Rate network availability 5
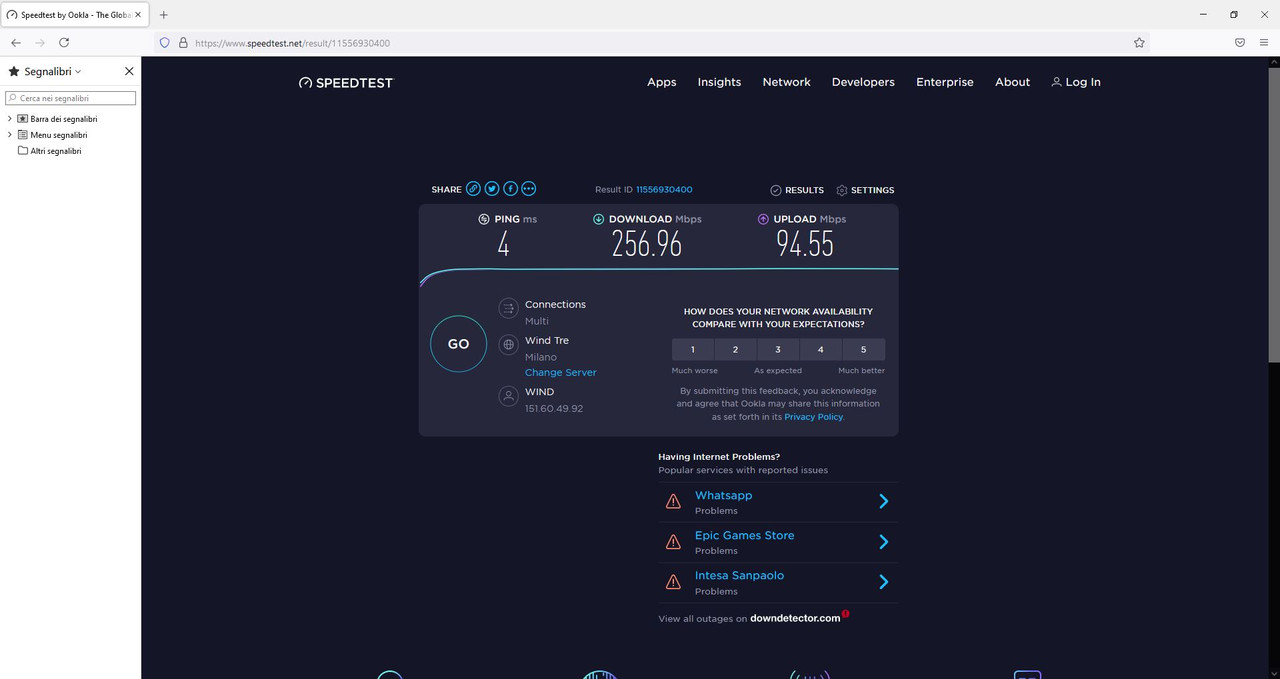 click(864, 349)
